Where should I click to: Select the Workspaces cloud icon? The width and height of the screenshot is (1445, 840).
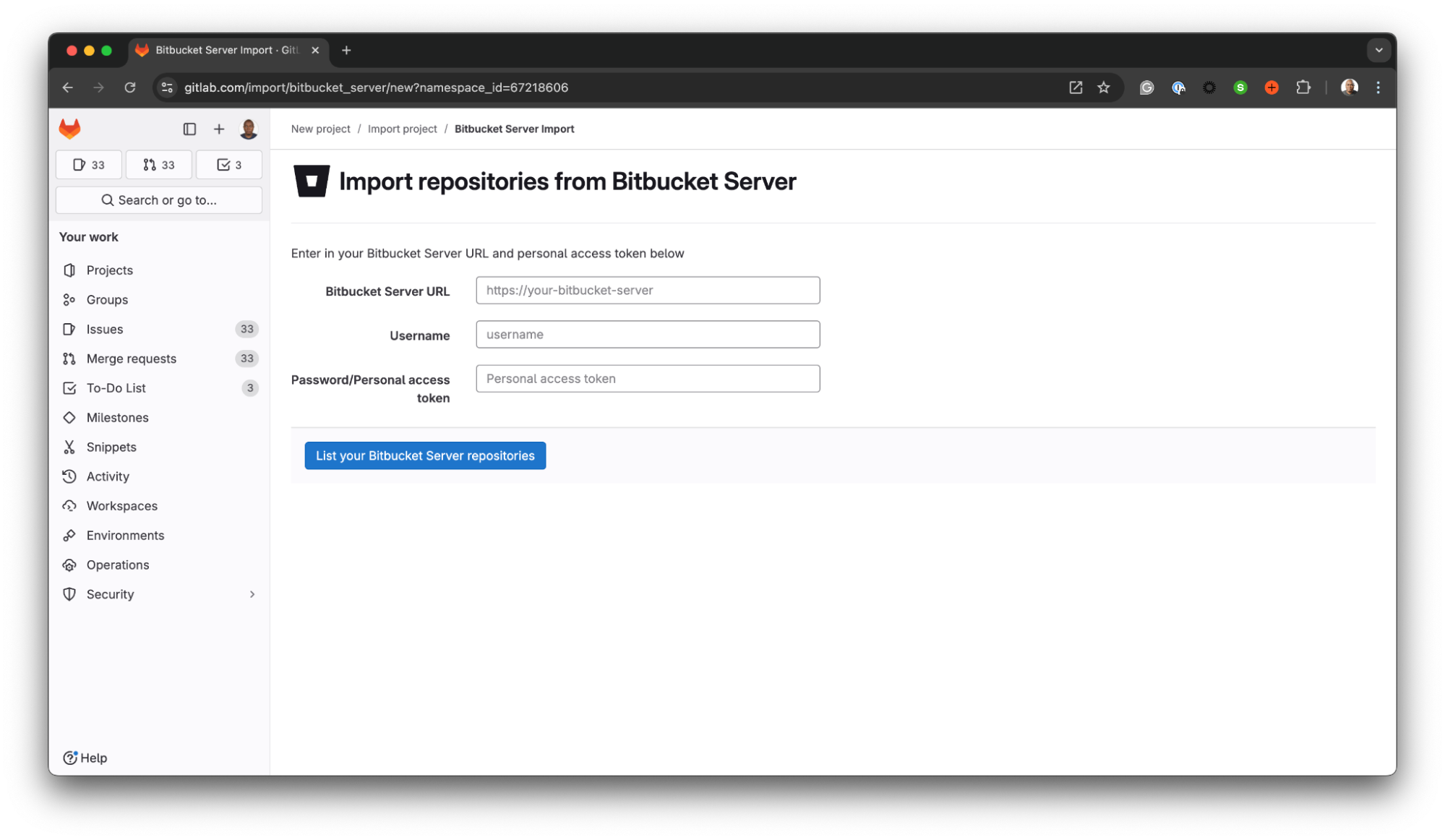(69, 506)
